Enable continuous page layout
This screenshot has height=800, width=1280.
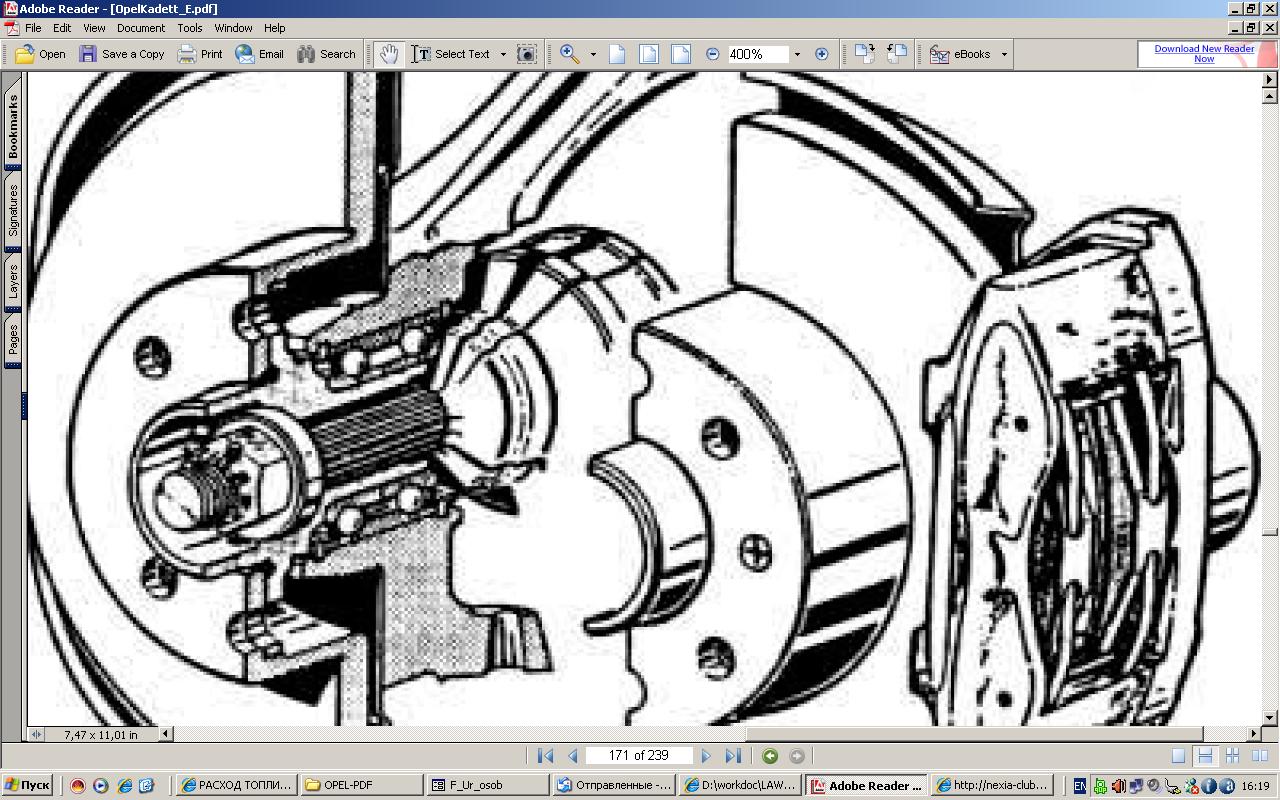coord(1205,756)
